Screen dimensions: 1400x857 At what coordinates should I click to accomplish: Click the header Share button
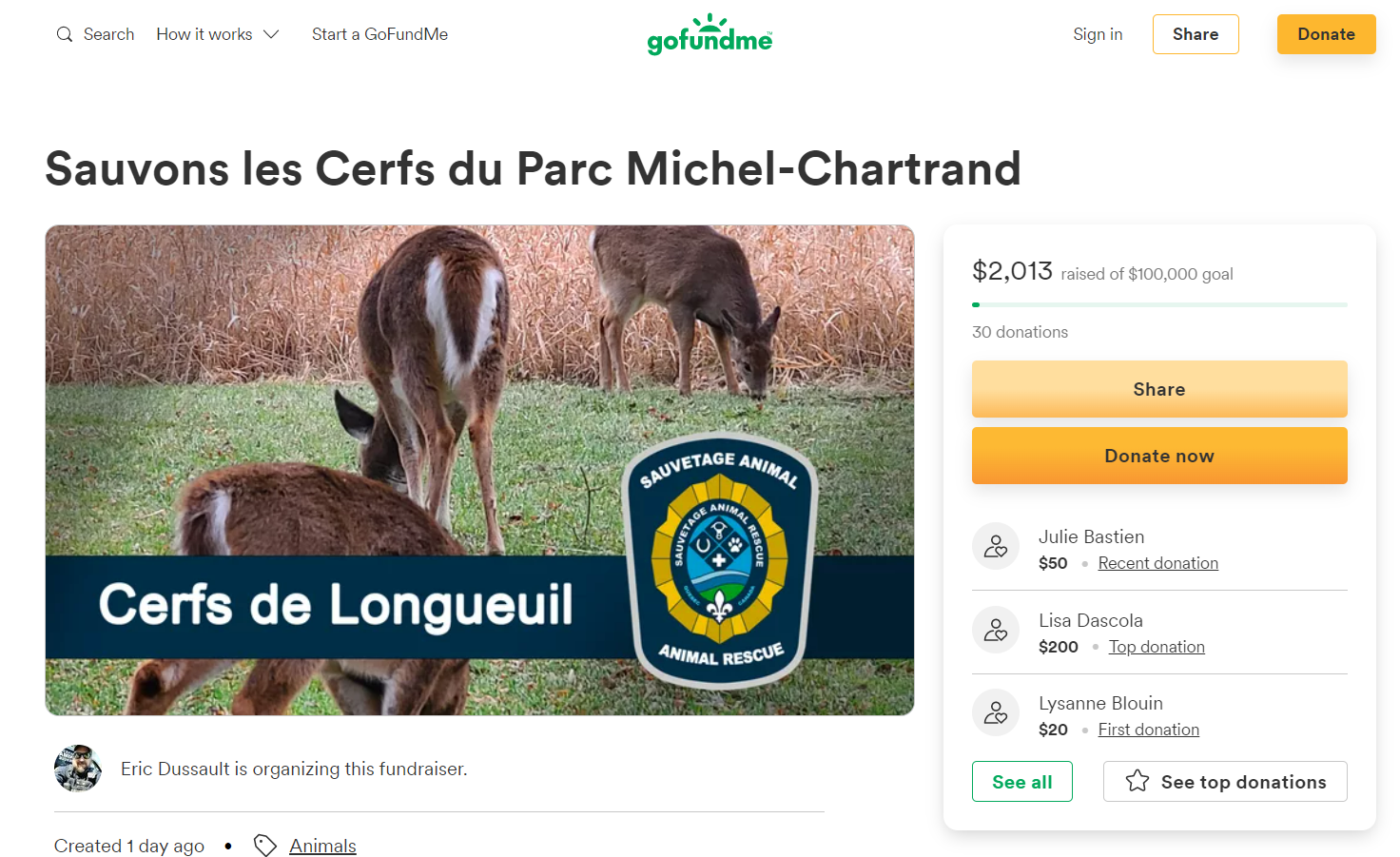pos(1196,34)
